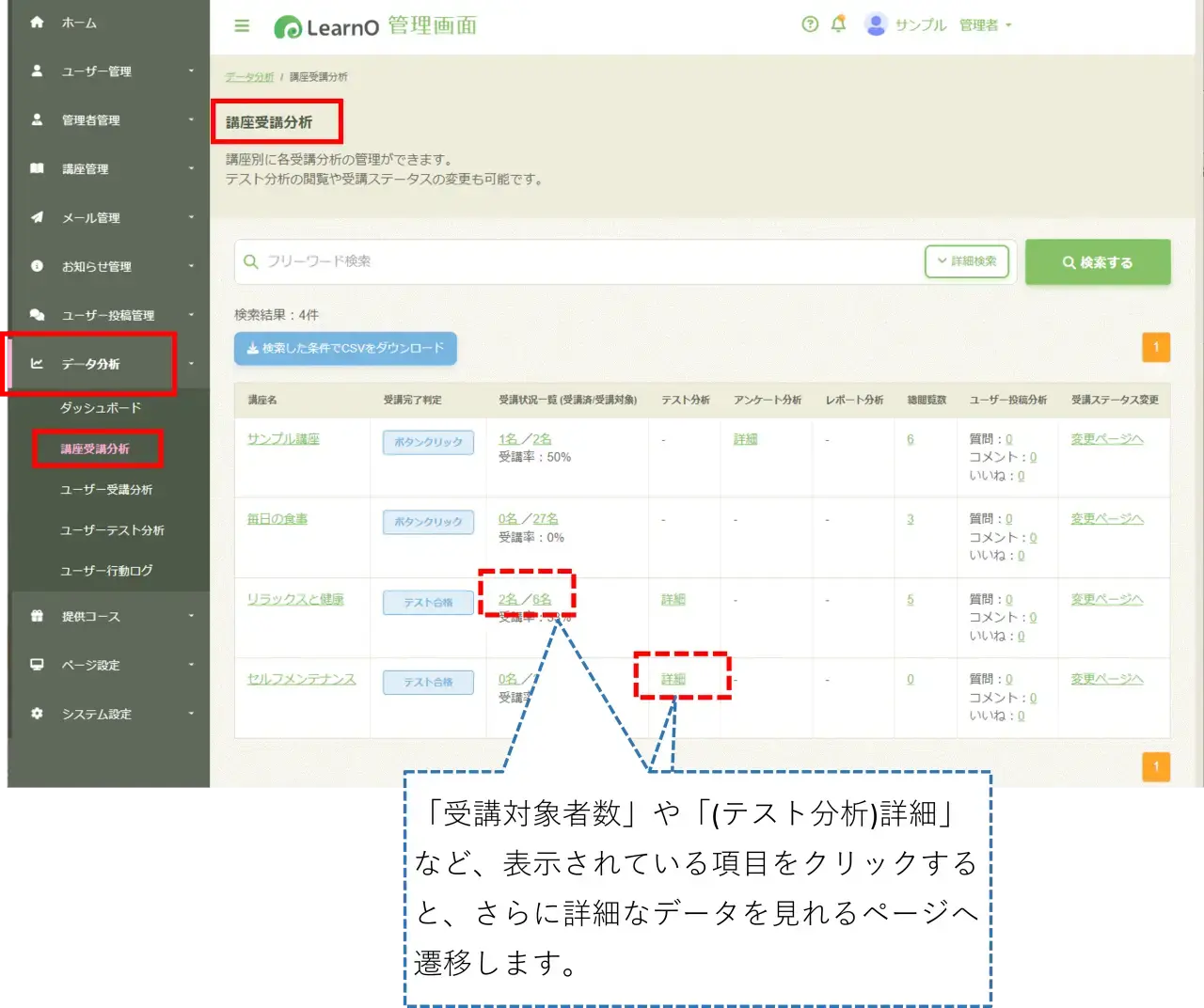Click the green 検索する button

1098,262
